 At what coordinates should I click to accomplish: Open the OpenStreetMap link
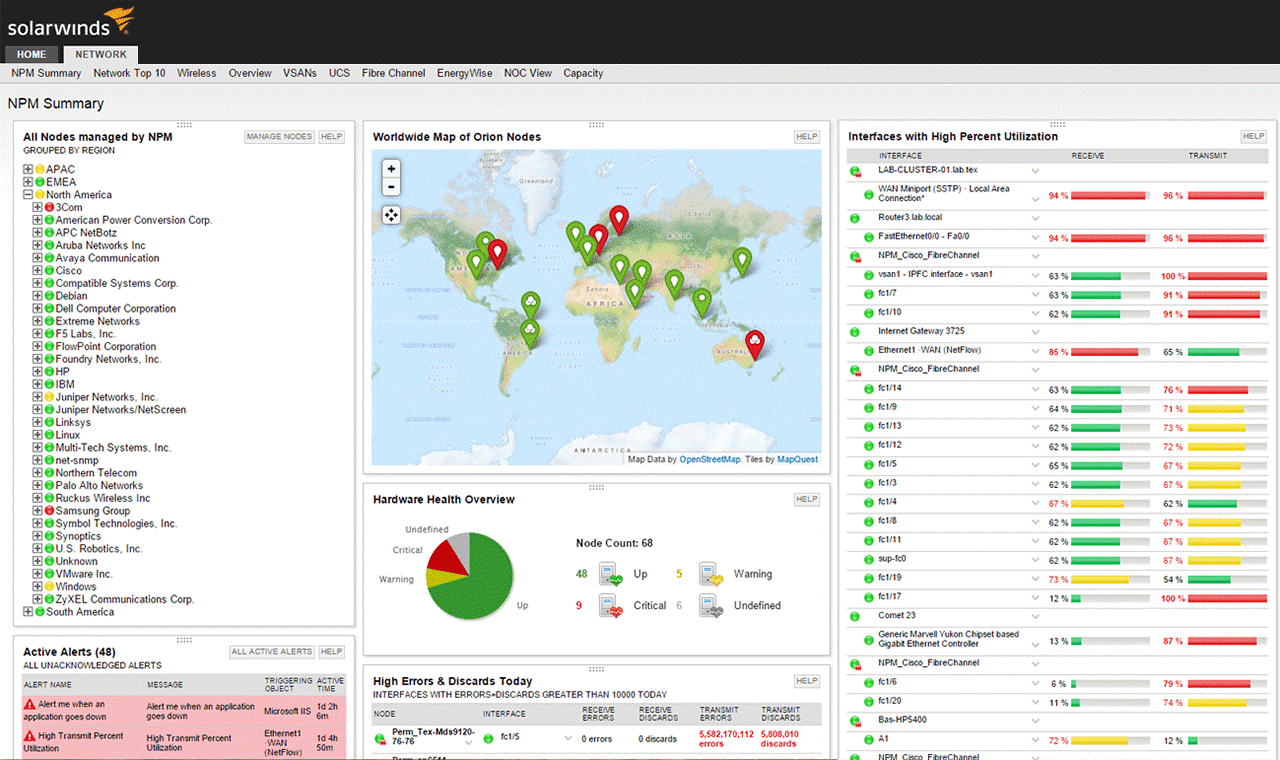click(x=709, y=460)
